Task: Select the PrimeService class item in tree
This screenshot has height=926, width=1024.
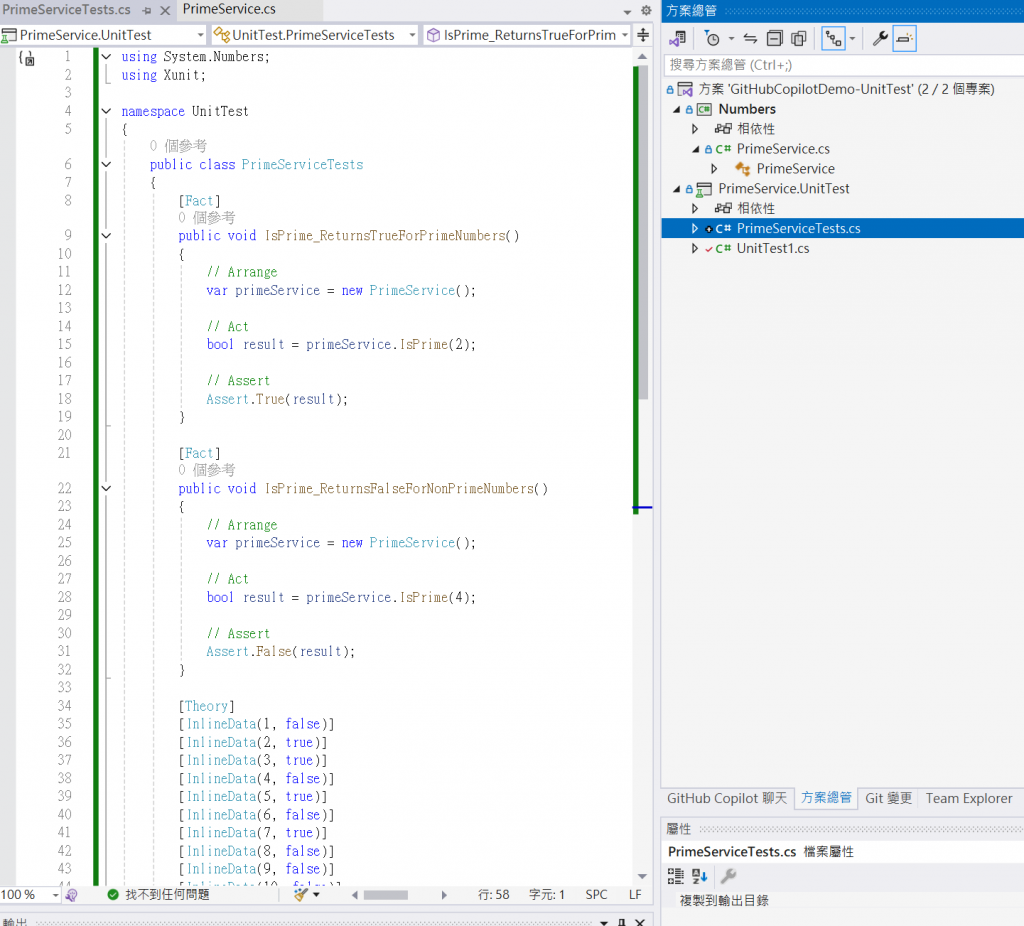Action: (x=795, y=168)
